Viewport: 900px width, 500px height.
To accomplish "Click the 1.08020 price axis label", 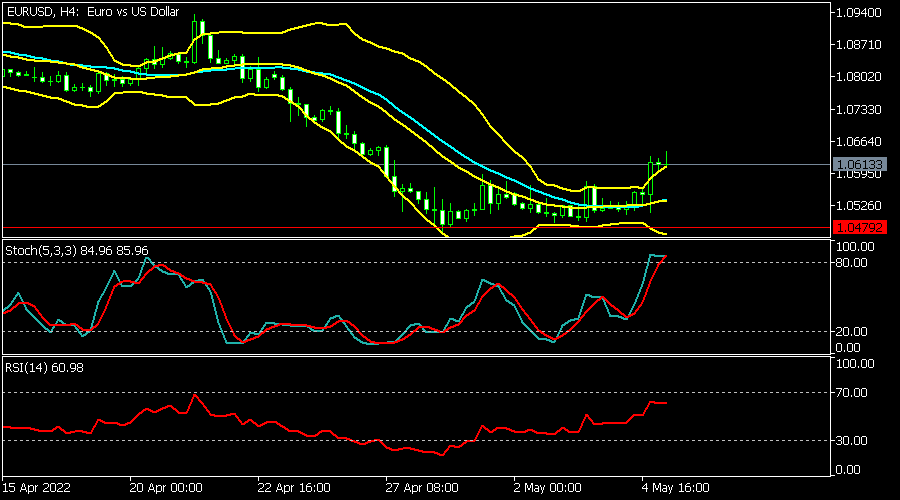I will point(859,77).
